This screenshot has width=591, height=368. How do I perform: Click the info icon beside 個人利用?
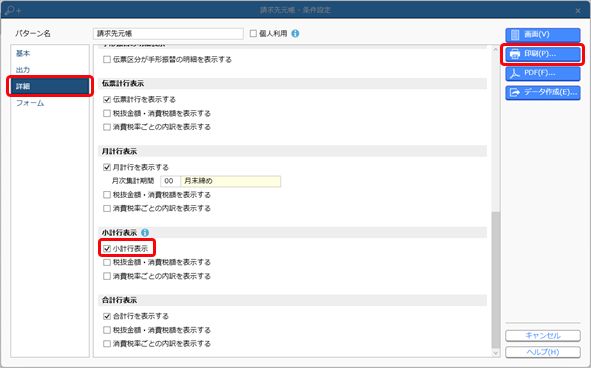point(296,34)
